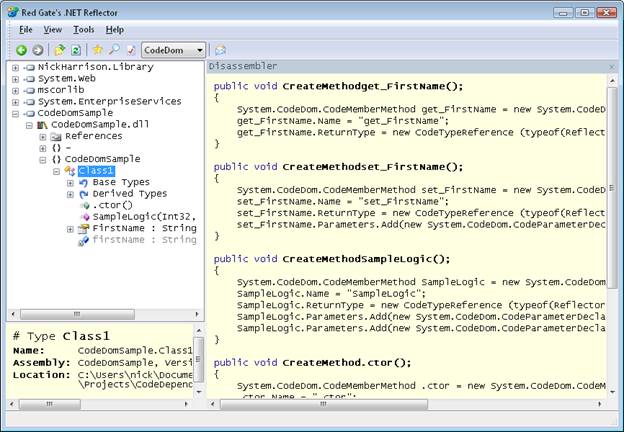
Task: Click the Base Types arrow icon
Action: (84, 183)
